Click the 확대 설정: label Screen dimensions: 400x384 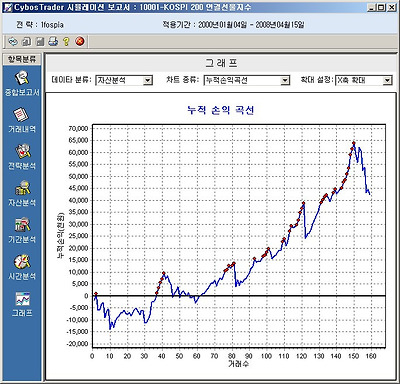(316, 80)
